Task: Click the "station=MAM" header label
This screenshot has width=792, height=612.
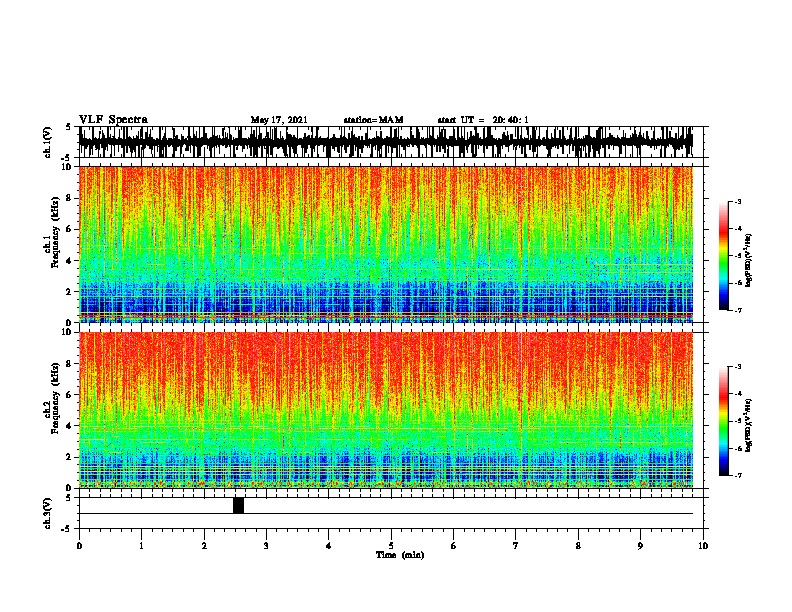Action: click(x=373, y=120)
